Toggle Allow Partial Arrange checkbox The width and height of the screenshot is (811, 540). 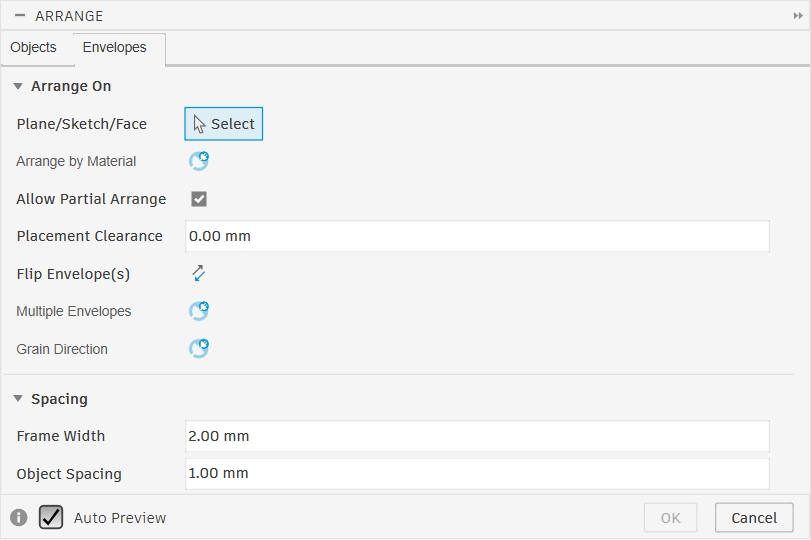pyautogui.click(x=199, y=199)
